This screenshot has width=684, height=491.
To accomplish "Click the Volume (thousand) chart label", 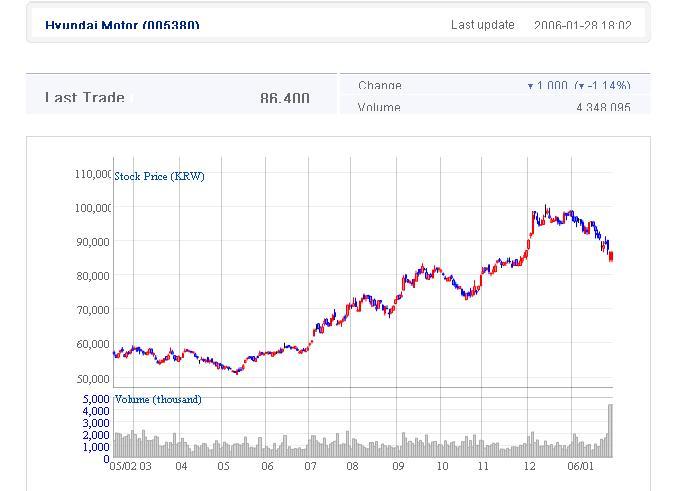I will (158, 399).
